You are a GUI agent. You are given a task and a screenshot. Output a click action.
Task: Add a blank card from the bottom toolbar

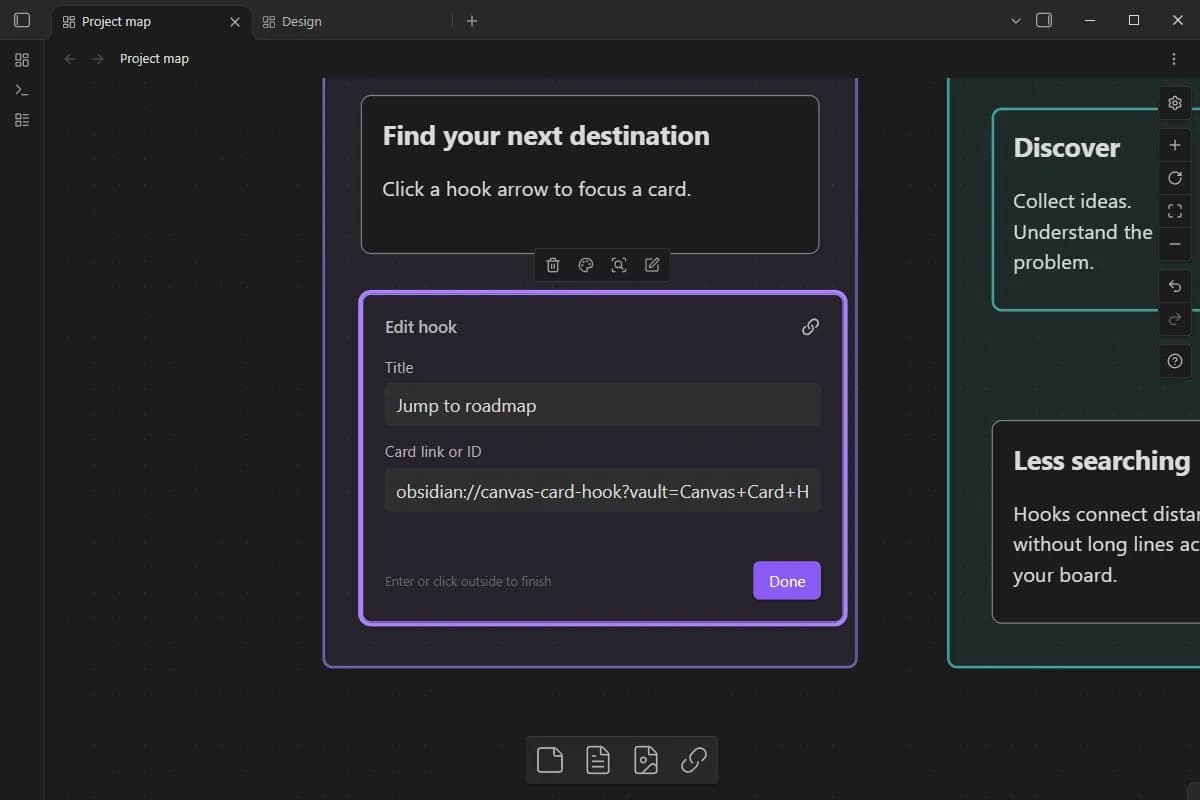(550, 761)
